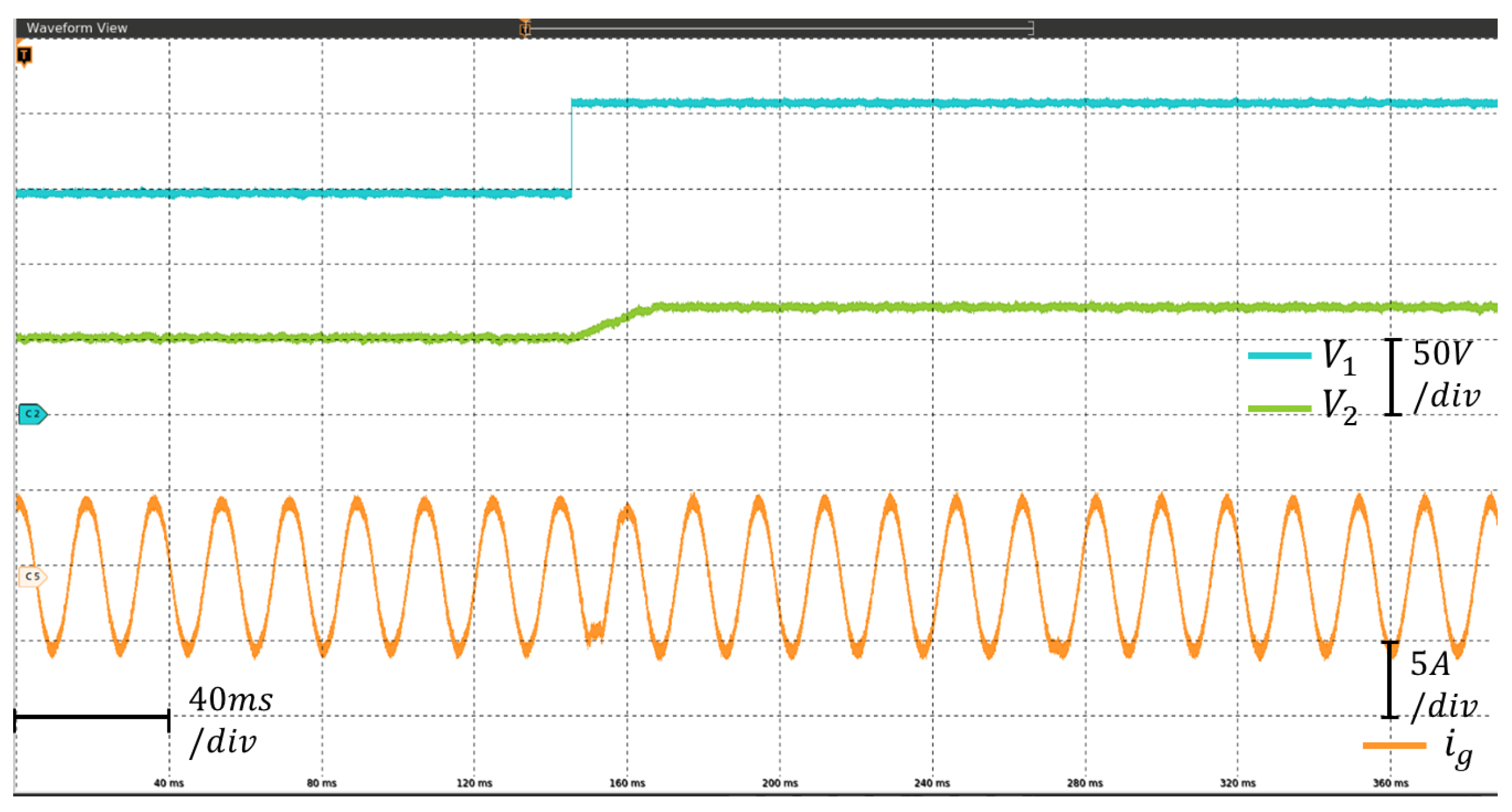Click the 5A/div scale label
This screenshot has height=812, width=1512.
pyautogui.click(x=1443, y=685)
